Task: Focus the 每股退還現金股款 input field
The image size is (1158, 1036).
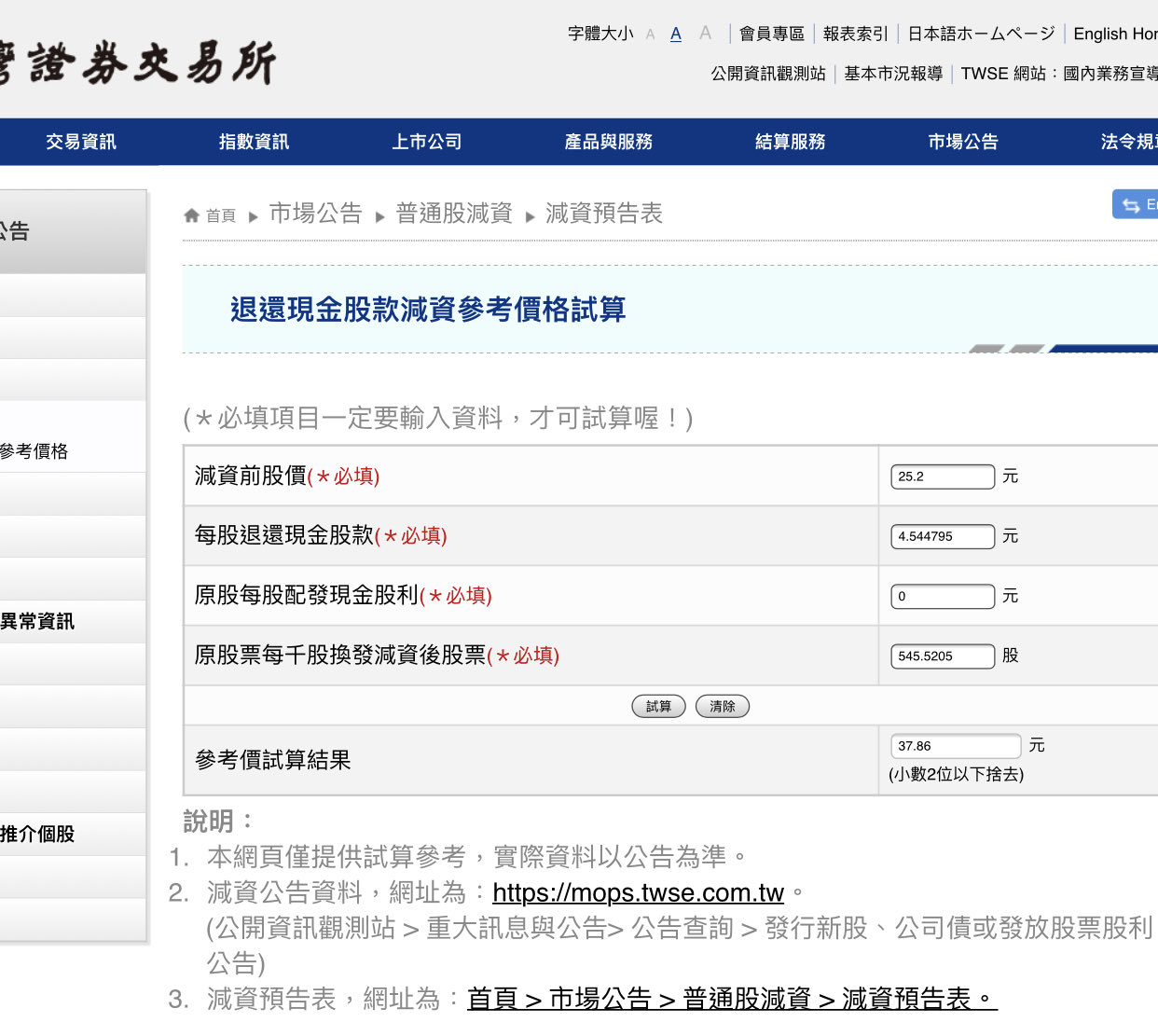Action: tap(943, 536)
